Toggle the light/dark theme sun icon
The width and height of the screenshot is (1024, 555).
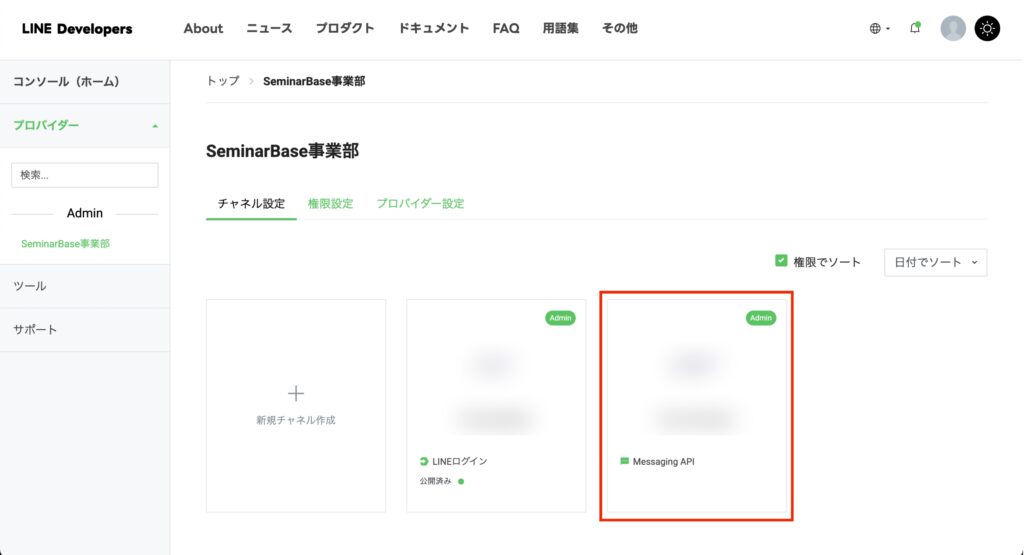pos(987,28)
